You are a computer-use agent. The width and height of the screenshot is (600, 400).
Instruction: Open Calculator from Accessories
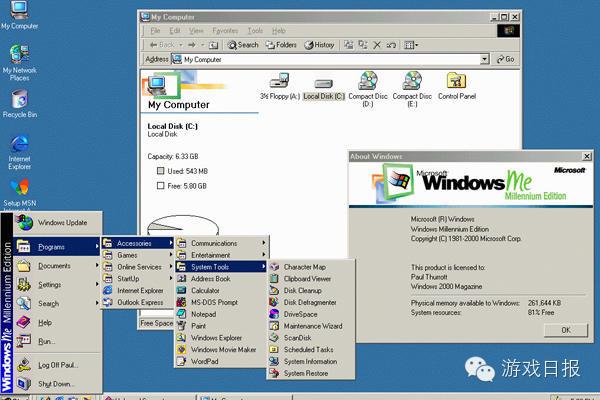click(x=222, y=291)
